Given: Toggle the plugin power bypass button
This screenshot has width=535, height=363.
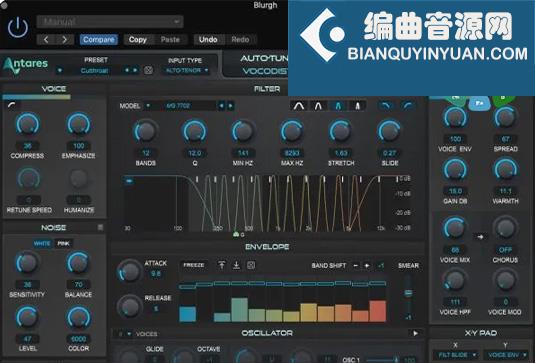Looking at the screenshot, I should [x=18, y=28].
